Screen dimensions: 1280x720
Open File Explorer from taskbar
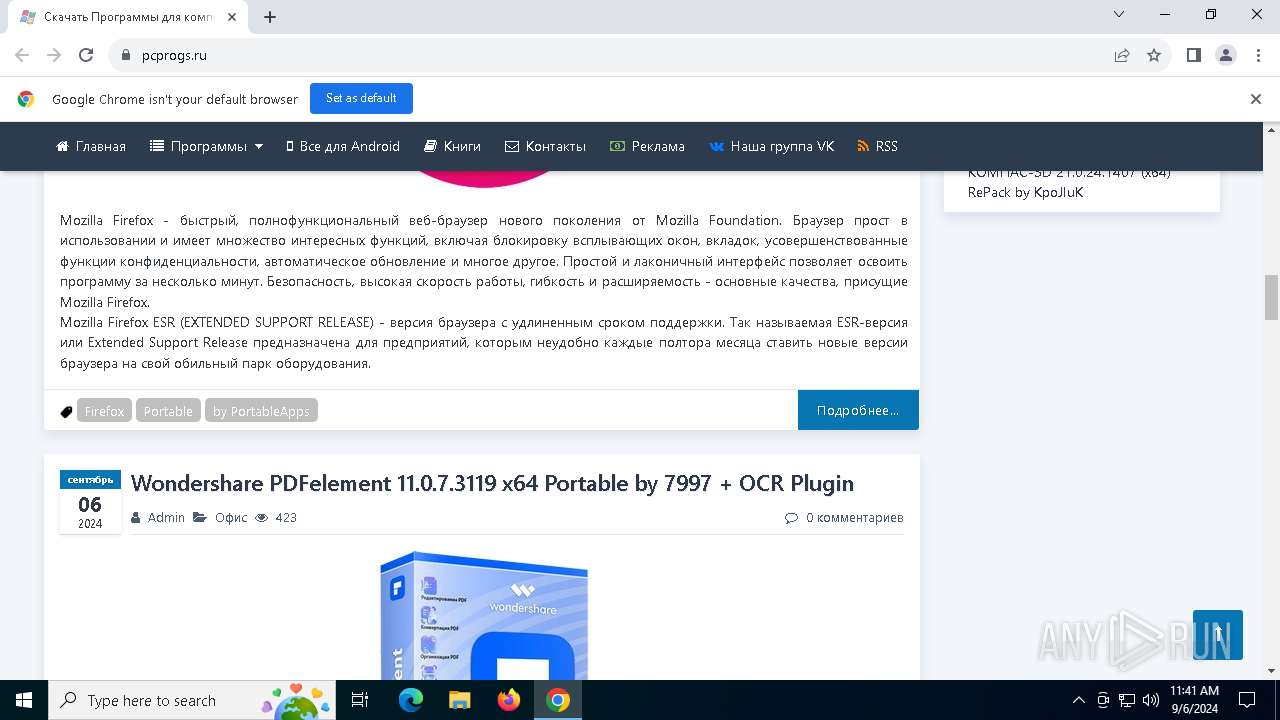pyautogui.click(x=460, y=700)
